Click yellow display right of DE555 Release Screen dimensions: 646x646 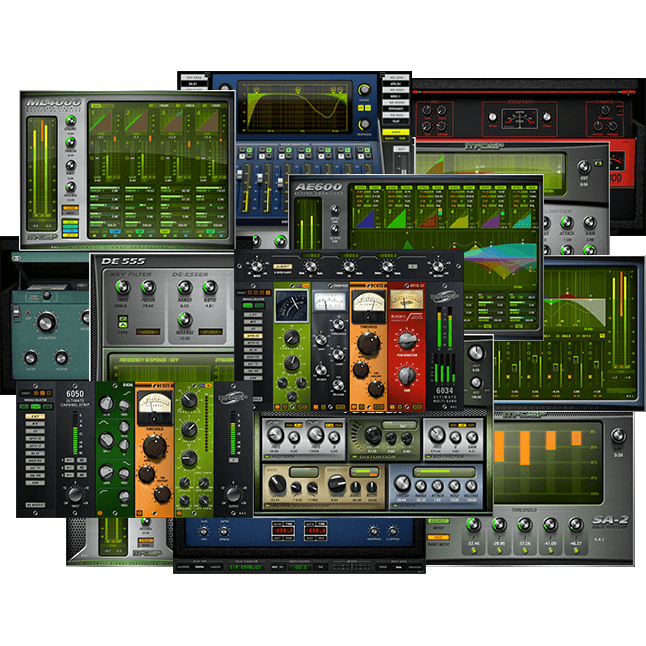point(211,332)
